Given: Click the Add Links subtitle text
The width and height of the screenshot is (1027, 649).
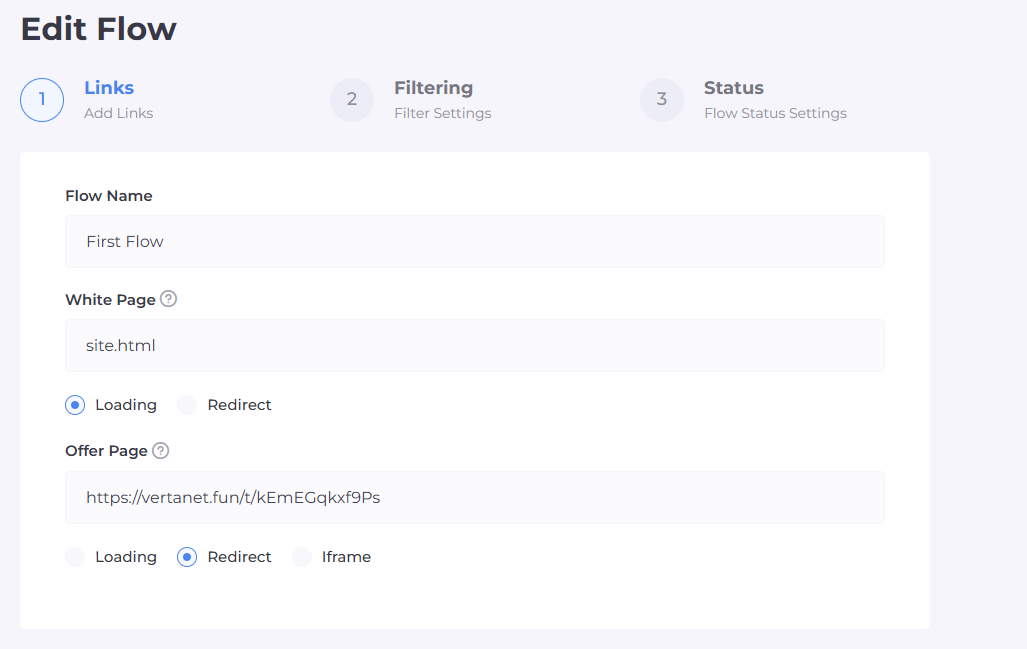Looking at the screenshot, I should [x=119, y=113].
